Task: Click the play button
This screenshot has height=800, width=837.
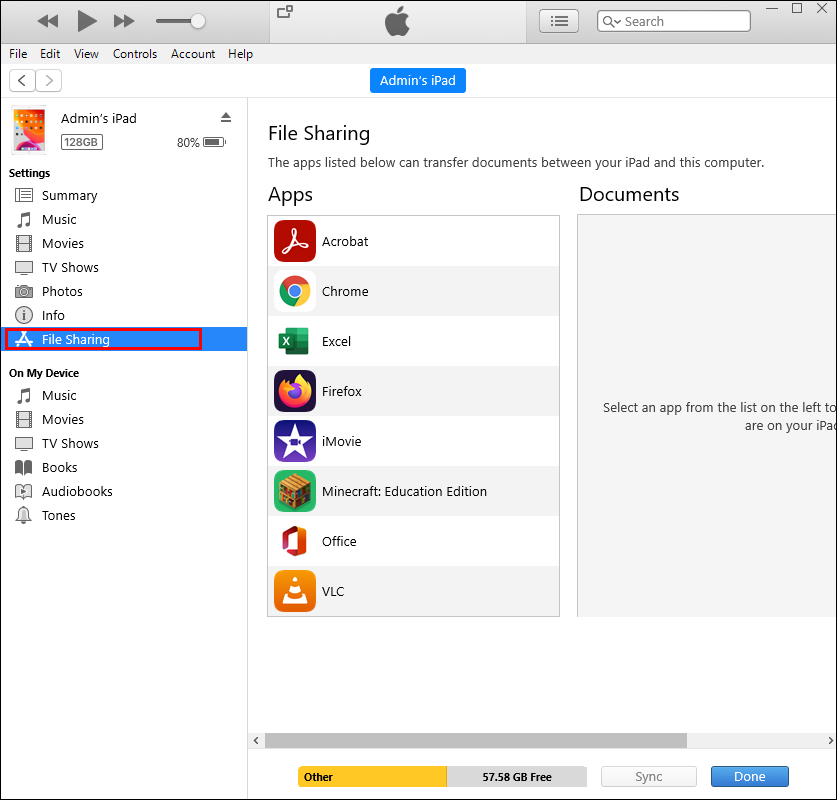Action: pos(86,21)
